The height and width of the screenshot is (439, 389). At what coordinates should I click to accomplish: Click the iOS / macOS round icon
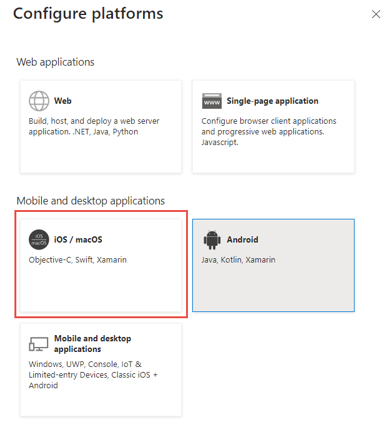pos(39,240)
